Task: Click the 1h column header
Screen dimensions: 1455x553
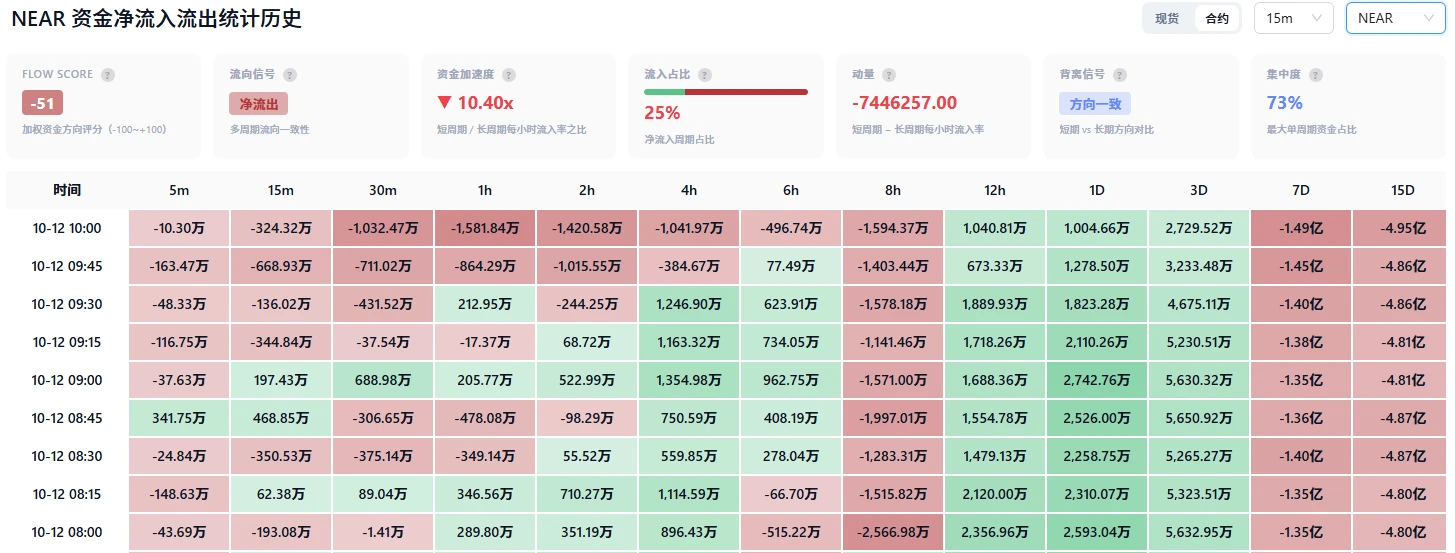Action: 485,190
